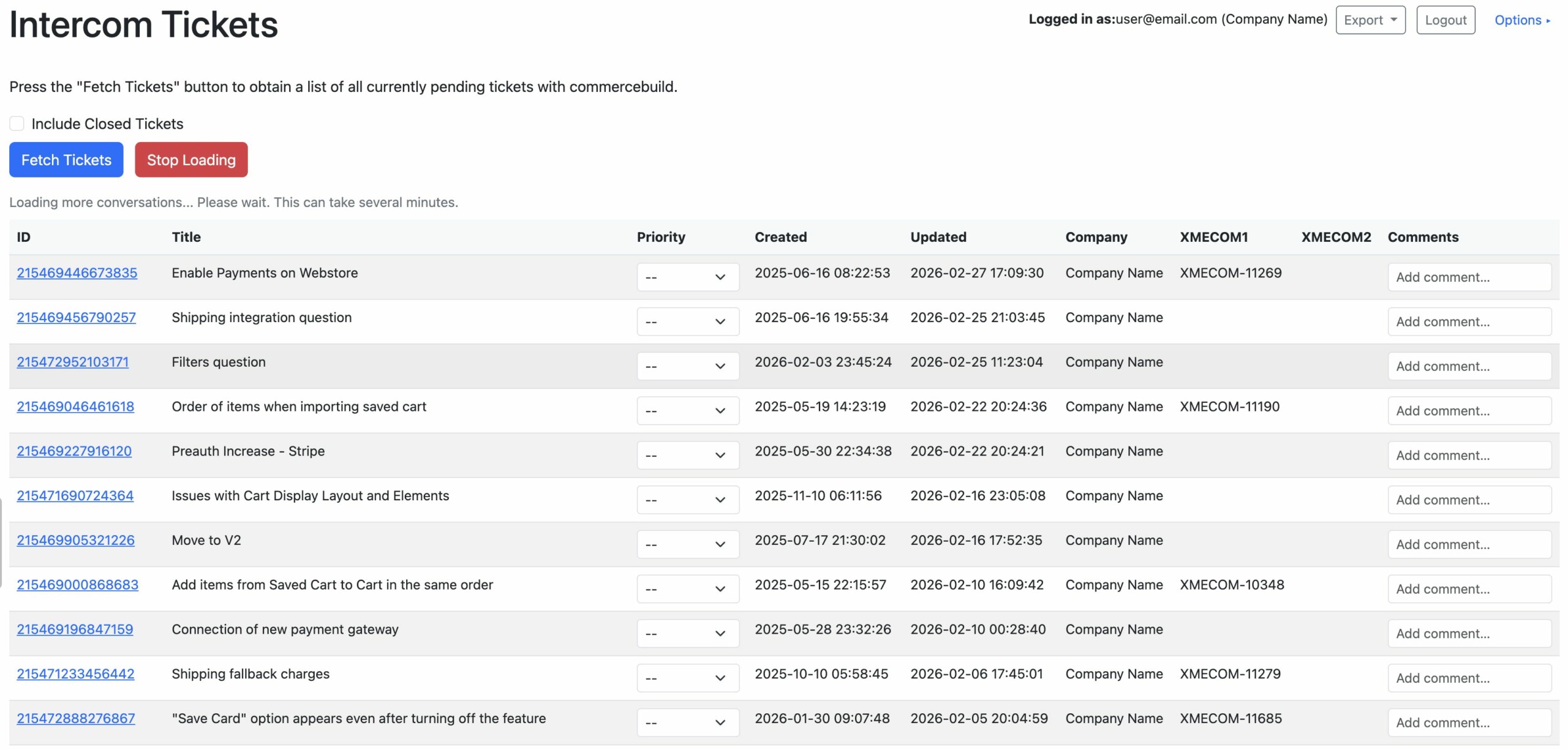Open priority dropdown for Enable Payments on Webstore

pos(687,277)
